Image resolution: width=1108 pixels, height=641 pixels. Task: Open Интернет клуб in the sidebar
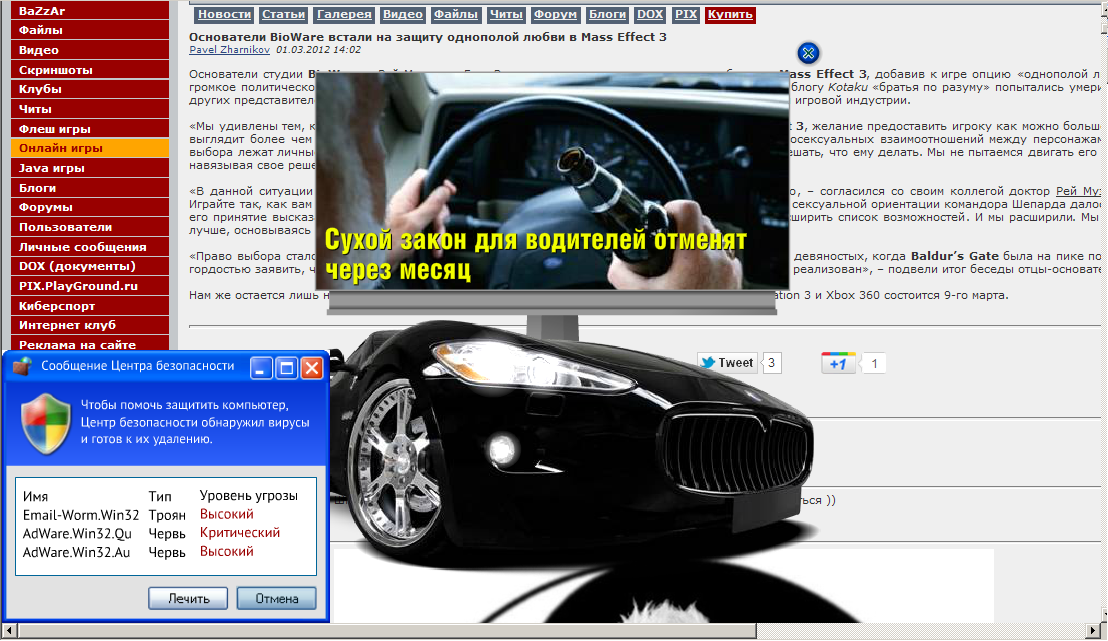tap(90, 325)
